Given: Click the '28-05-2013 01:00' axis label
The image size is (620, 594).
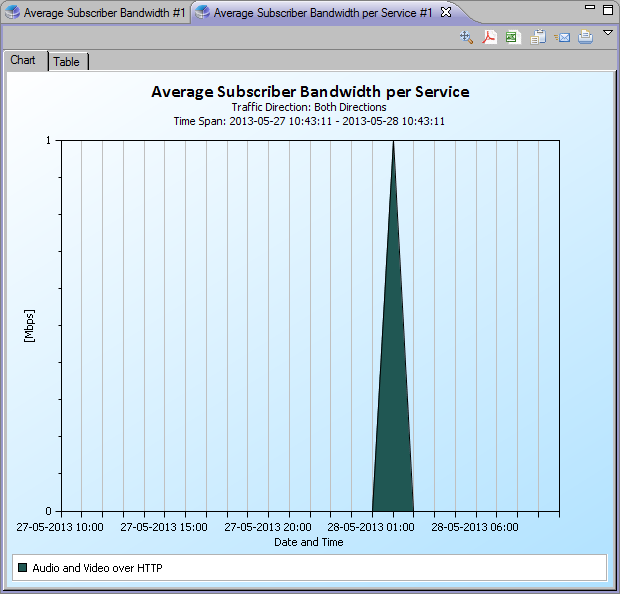Looking at the screenshot, I should pyautogui.click(x=371, y=527).
